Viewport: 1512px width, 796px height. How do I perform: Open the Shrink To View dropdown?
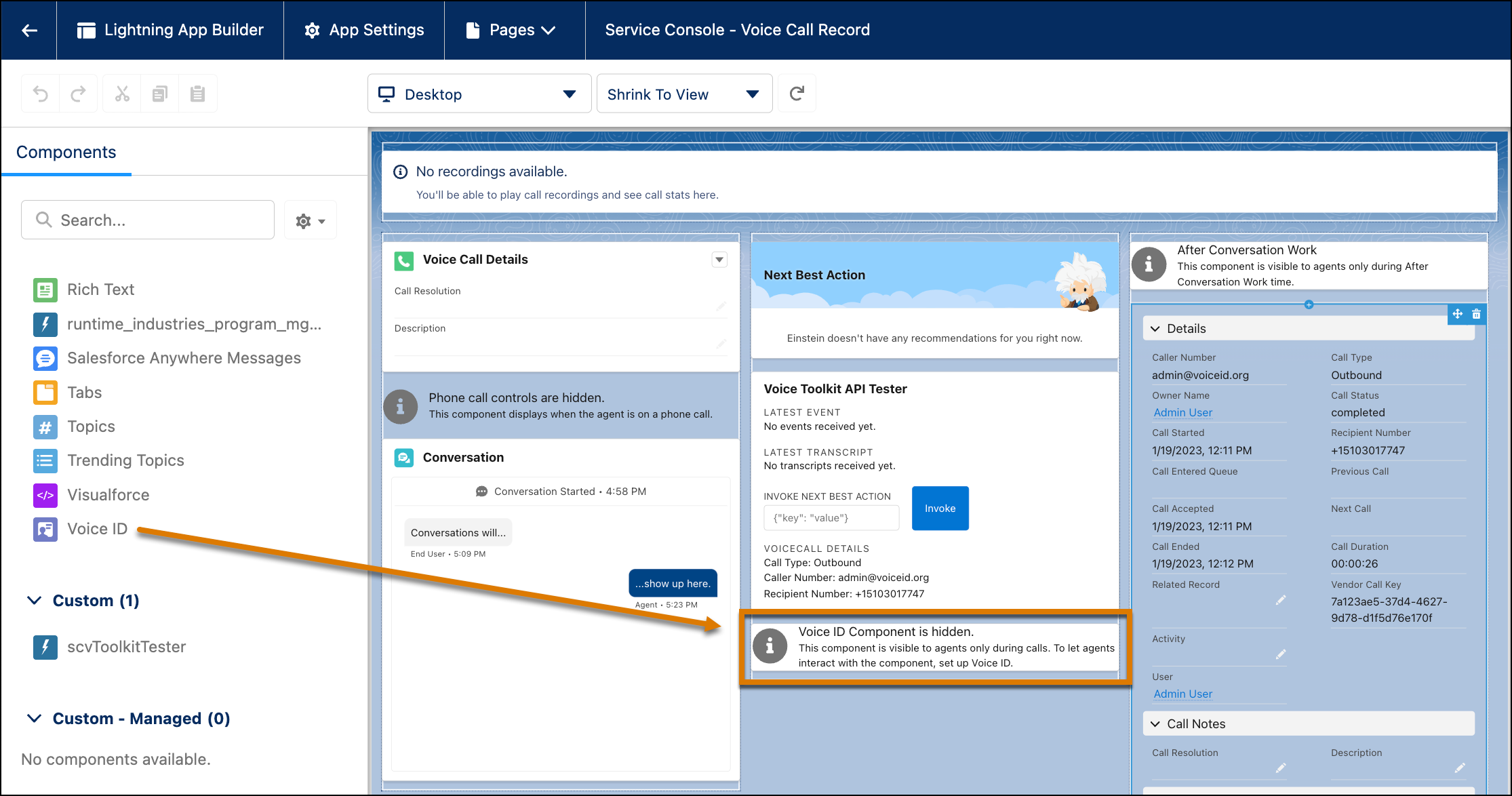pyautogui.click(x=684, y=94)
